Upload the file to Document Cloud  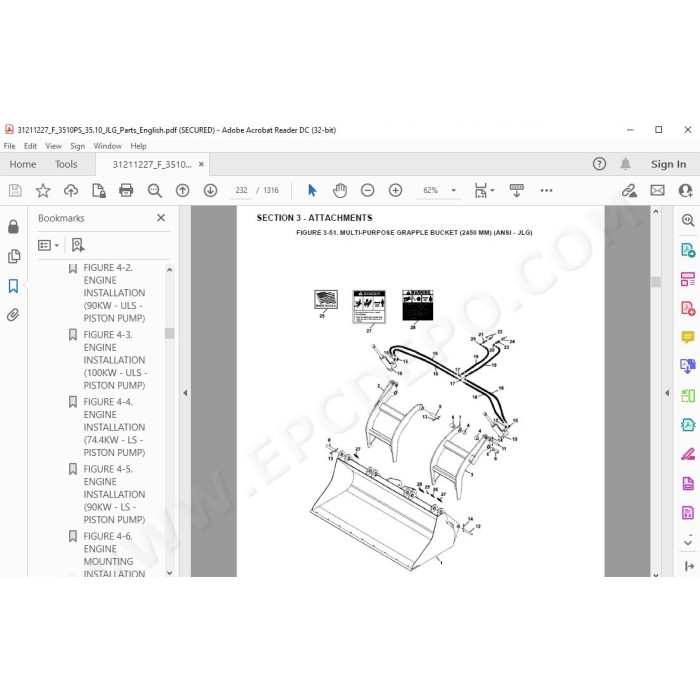(x=71, y=191)
